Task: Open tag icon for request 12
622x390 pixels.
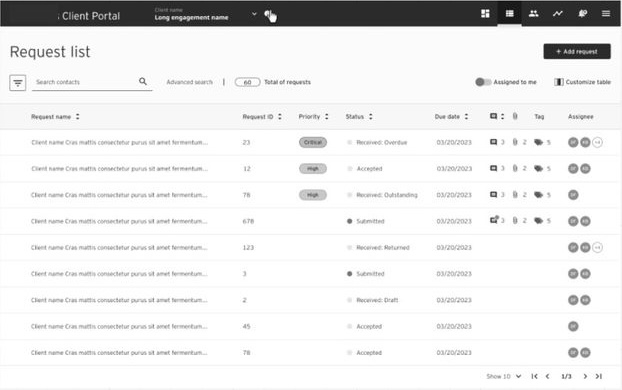Action: 538,168
